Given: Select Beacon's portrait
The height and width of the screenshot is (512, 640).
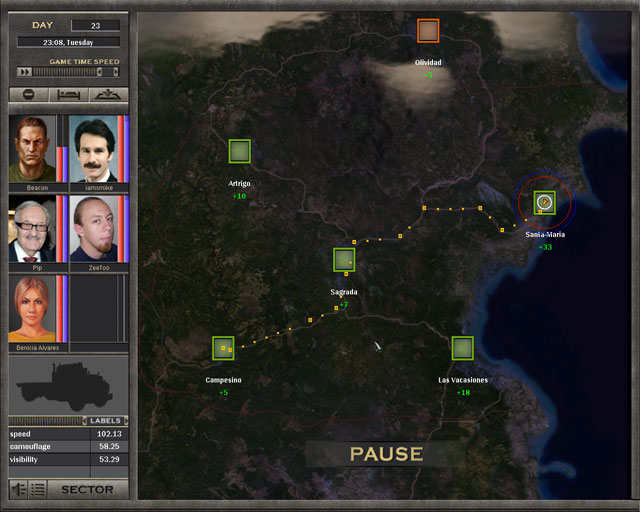Looking at the screenshot, I should coord(32,149).
